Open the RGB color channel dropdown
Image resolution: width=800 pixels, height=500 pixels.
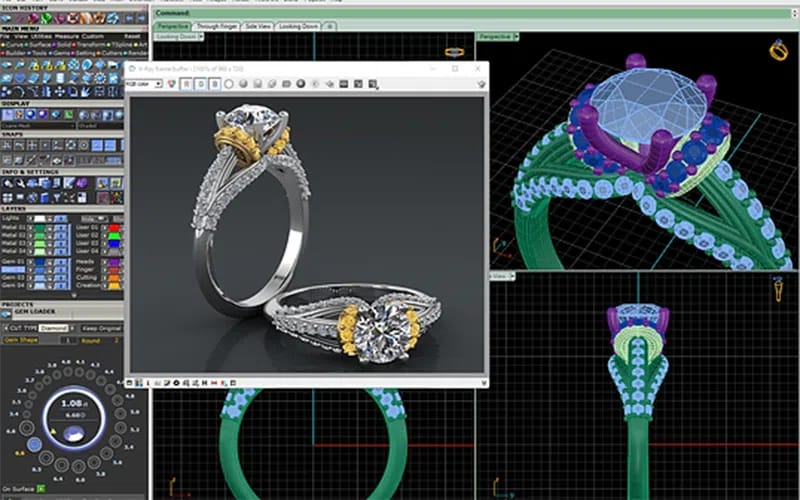point(143,84)
